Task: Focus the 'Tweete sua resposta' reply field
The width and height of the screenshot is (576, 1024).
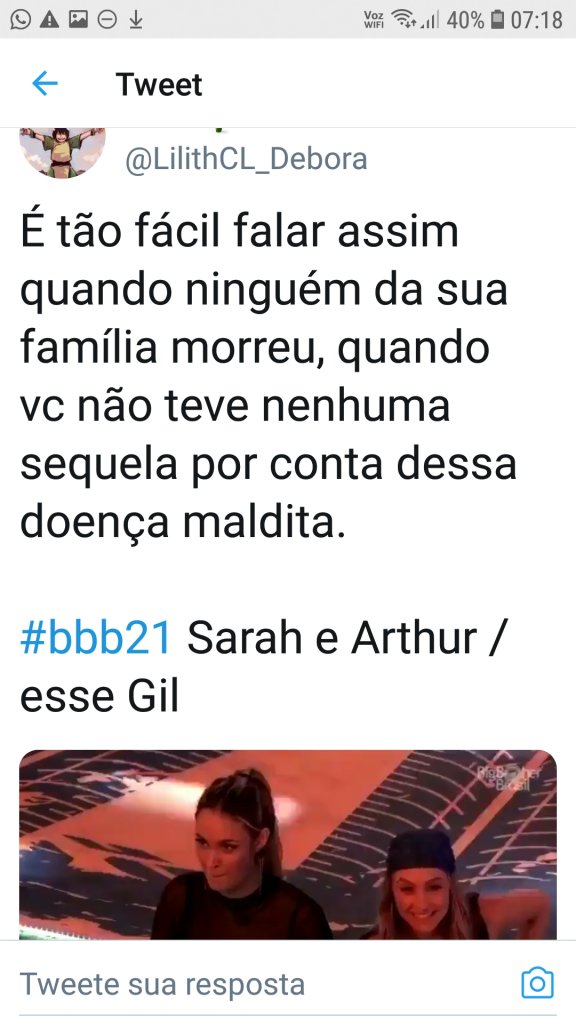Action: click(x=261, y=984)
